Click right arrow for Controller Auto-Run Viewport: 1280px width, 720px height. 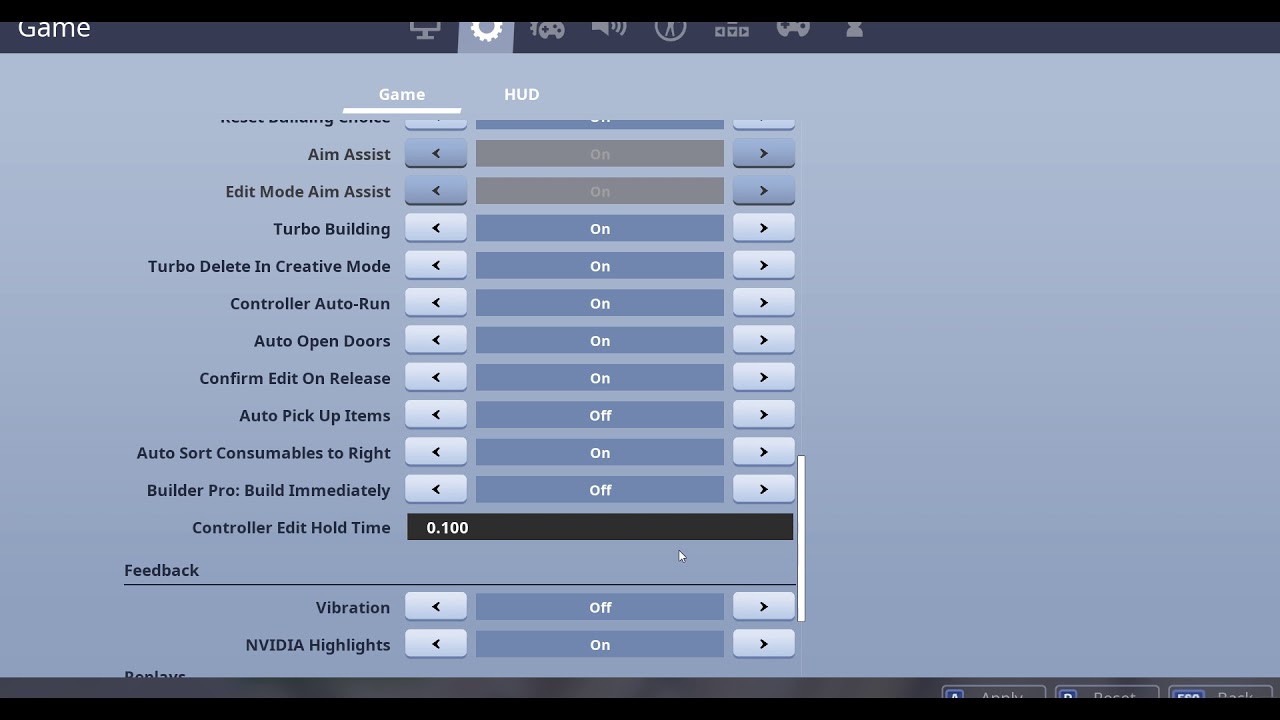click(x=764, y=303)
